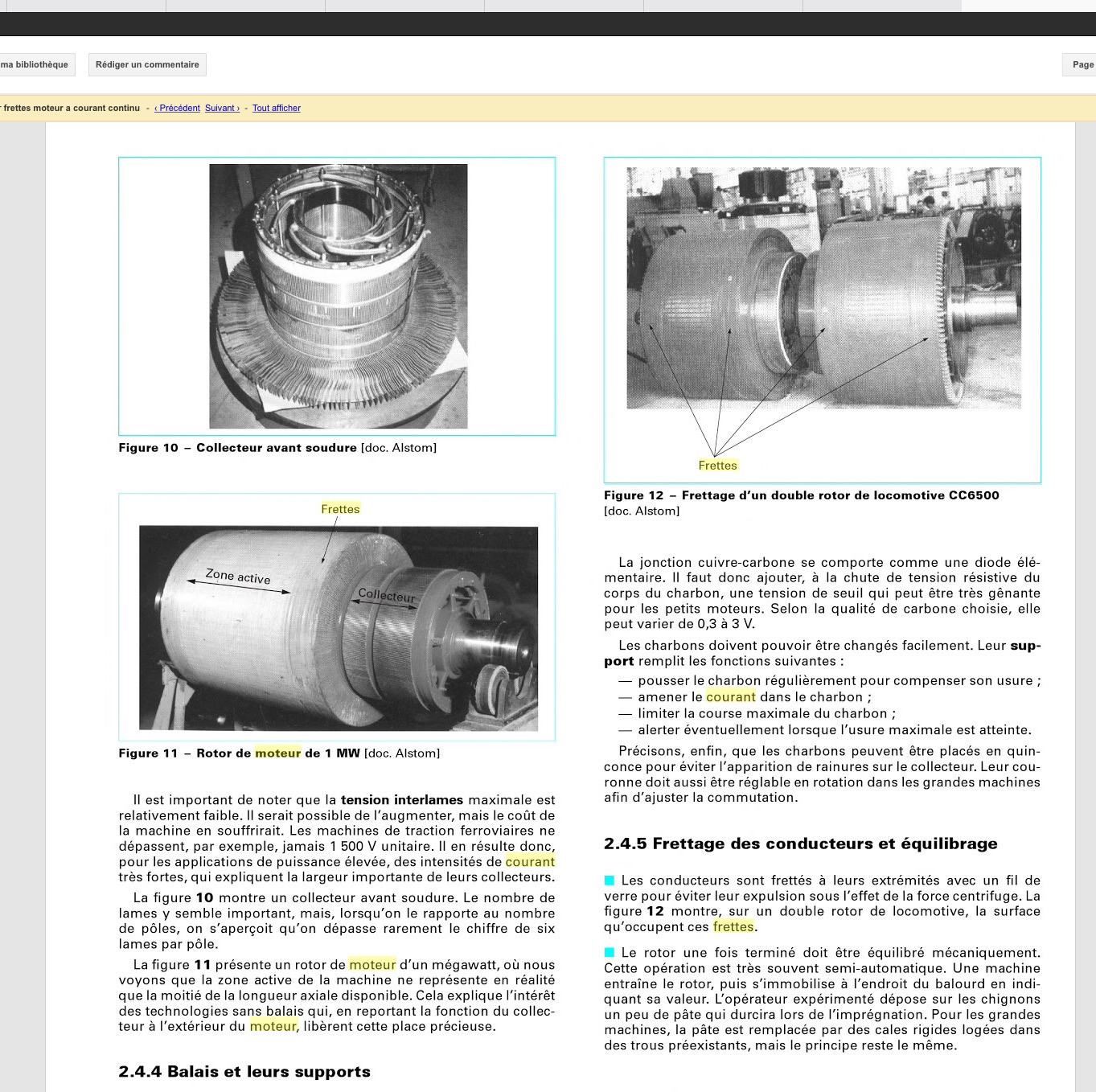Viewport: 1096px width, 1092px height.
Task: Jump to the 'Suivant' search result
Action: click(x=222, y=108)
